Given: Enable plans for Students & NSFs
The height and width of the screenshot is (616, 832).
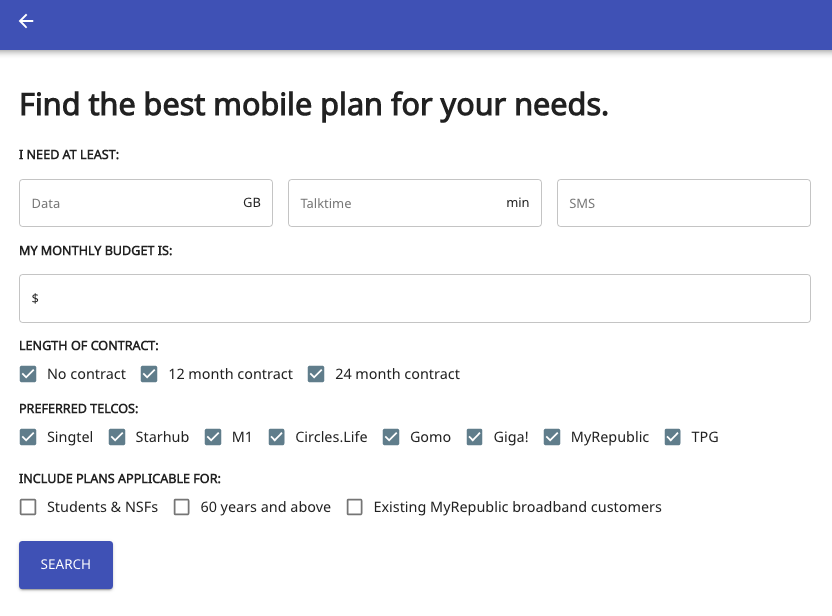Looking at the screenshot, I should tap(28, 507).
